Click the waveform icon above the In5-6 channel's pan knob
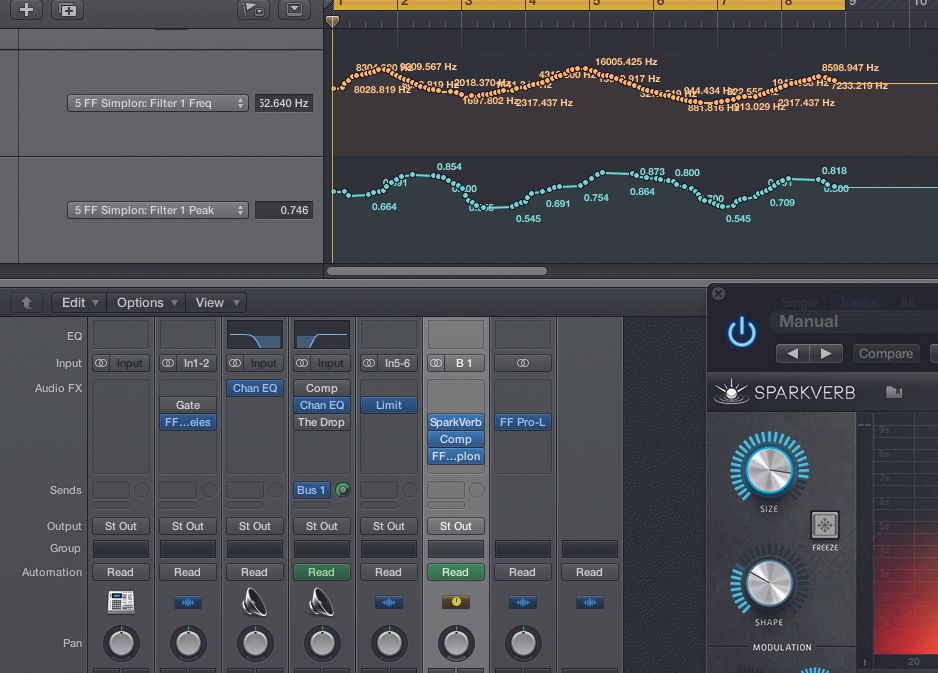Viewport: 938px width, 673px height. point(388,600)
